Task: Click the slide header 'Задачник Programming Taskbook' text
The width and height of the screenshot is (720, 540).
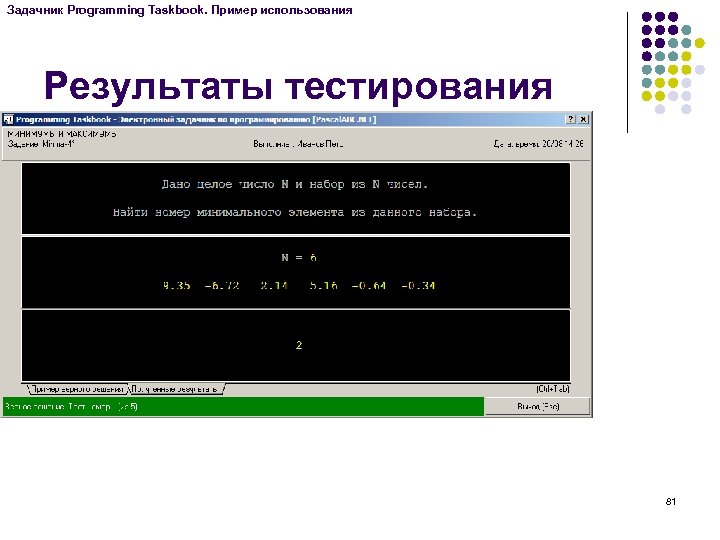Action: (180, 10)
